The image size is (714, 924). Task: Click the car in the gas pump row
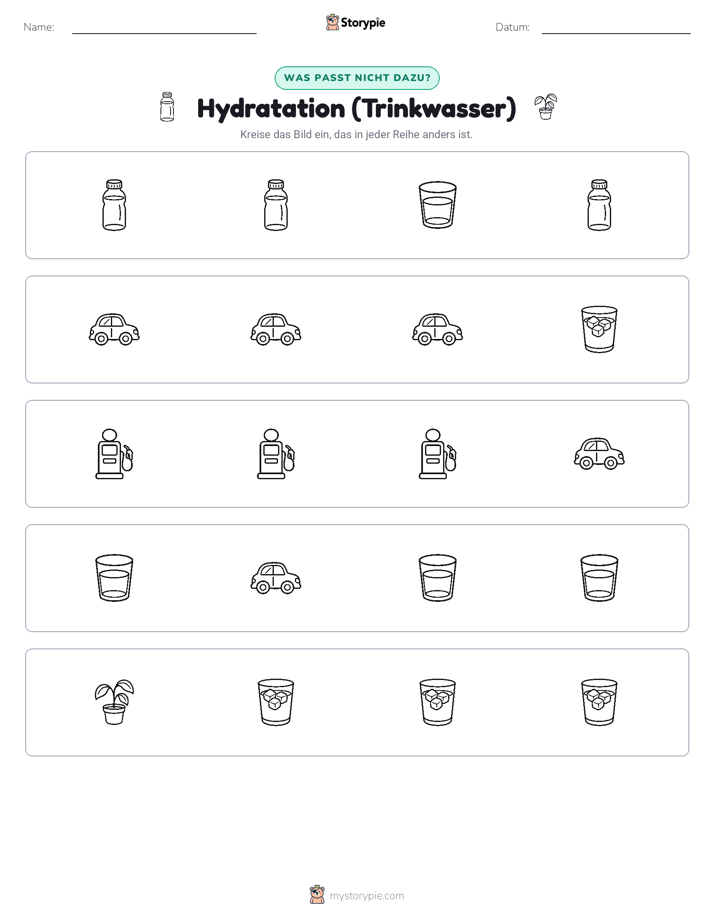click(x=599, y=454)
